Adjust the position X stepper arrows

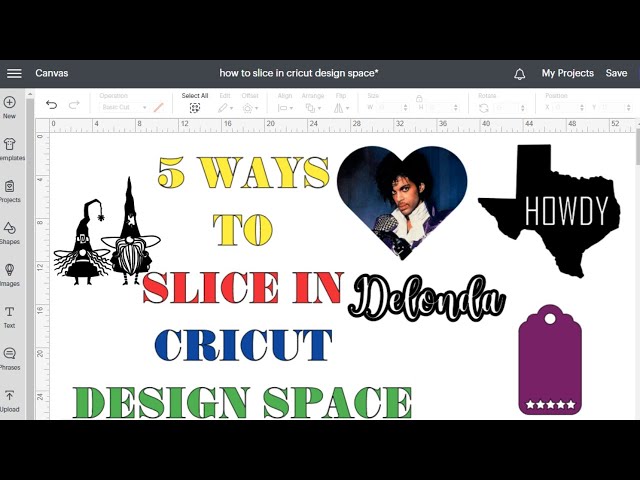coord(582,107)
